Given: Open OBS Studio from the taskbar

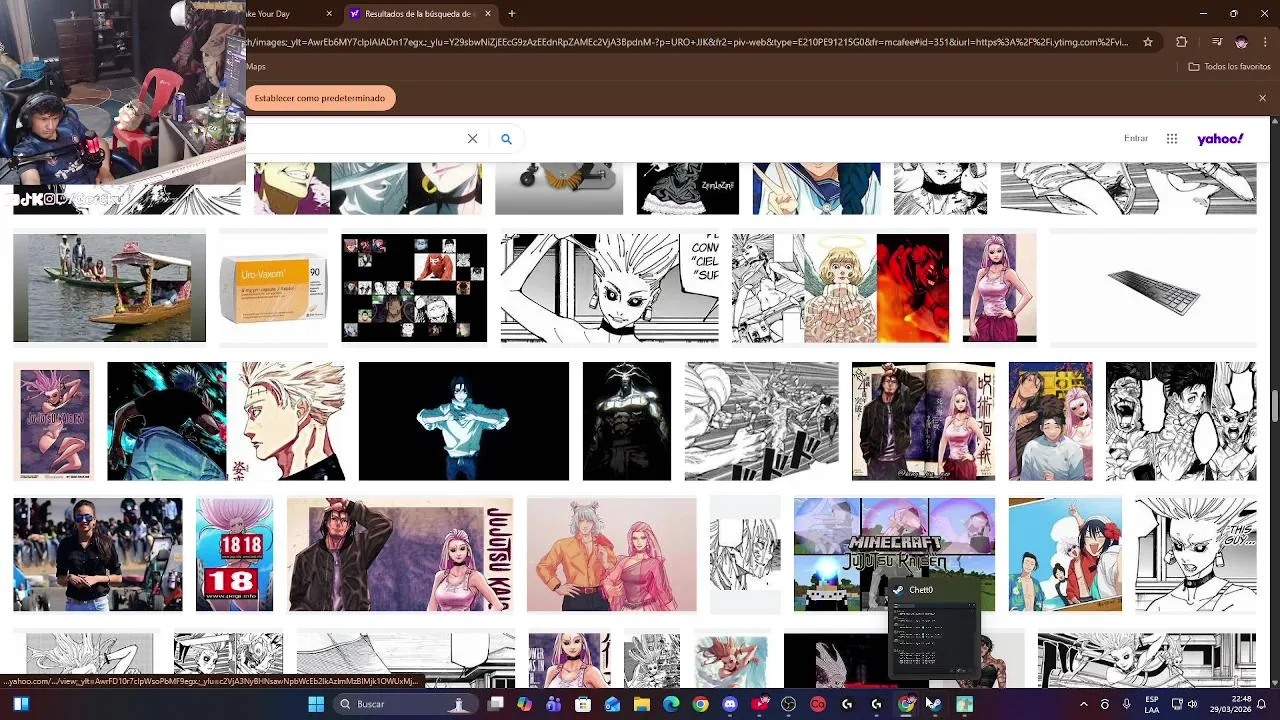Looking at the screenshot, I should [789, 704].
